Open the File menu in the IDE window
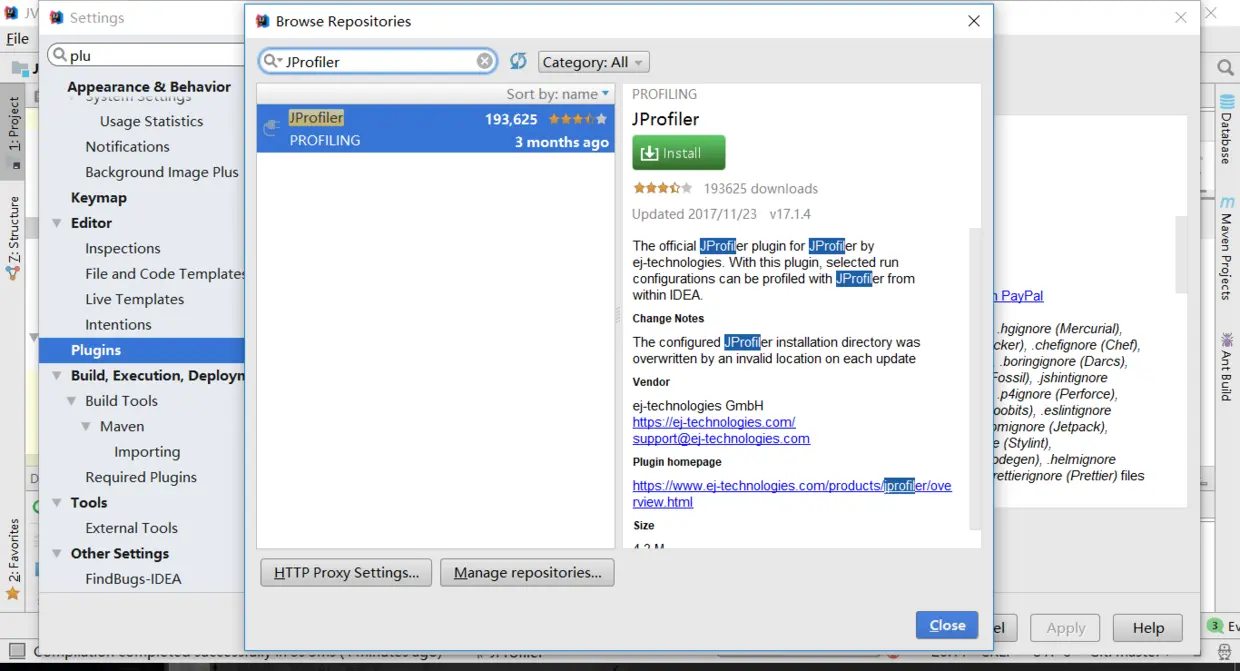1240x671 pixels. click(18, 39)
